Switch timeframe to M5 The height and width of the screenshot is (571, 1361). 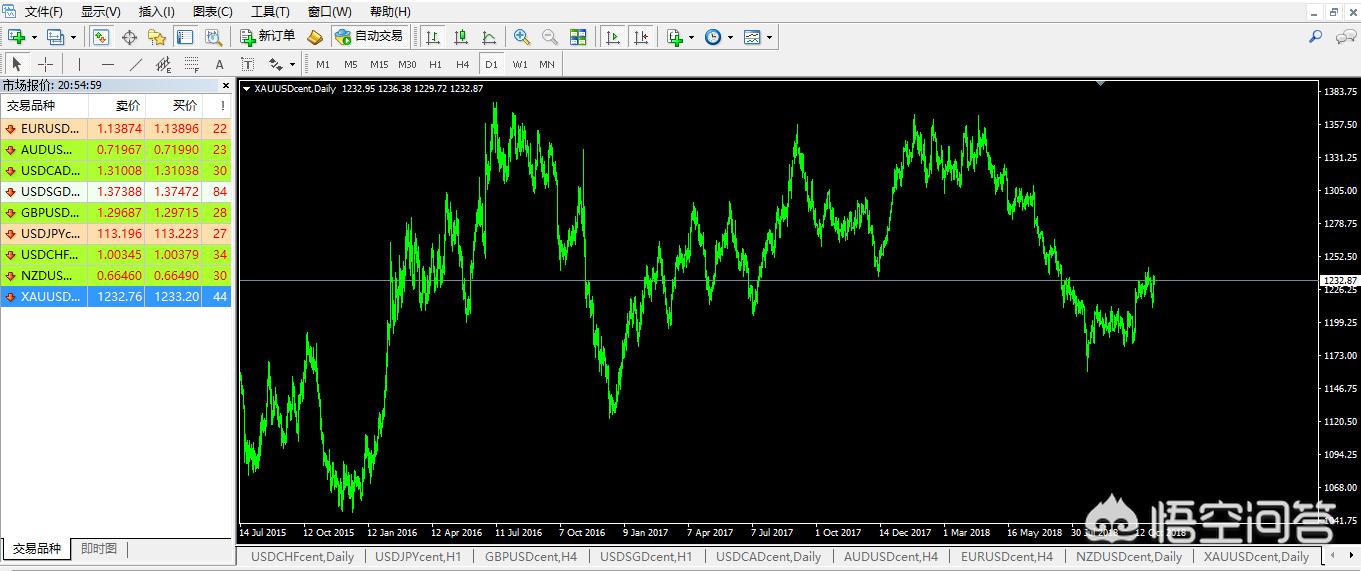[x=351, y=64]
